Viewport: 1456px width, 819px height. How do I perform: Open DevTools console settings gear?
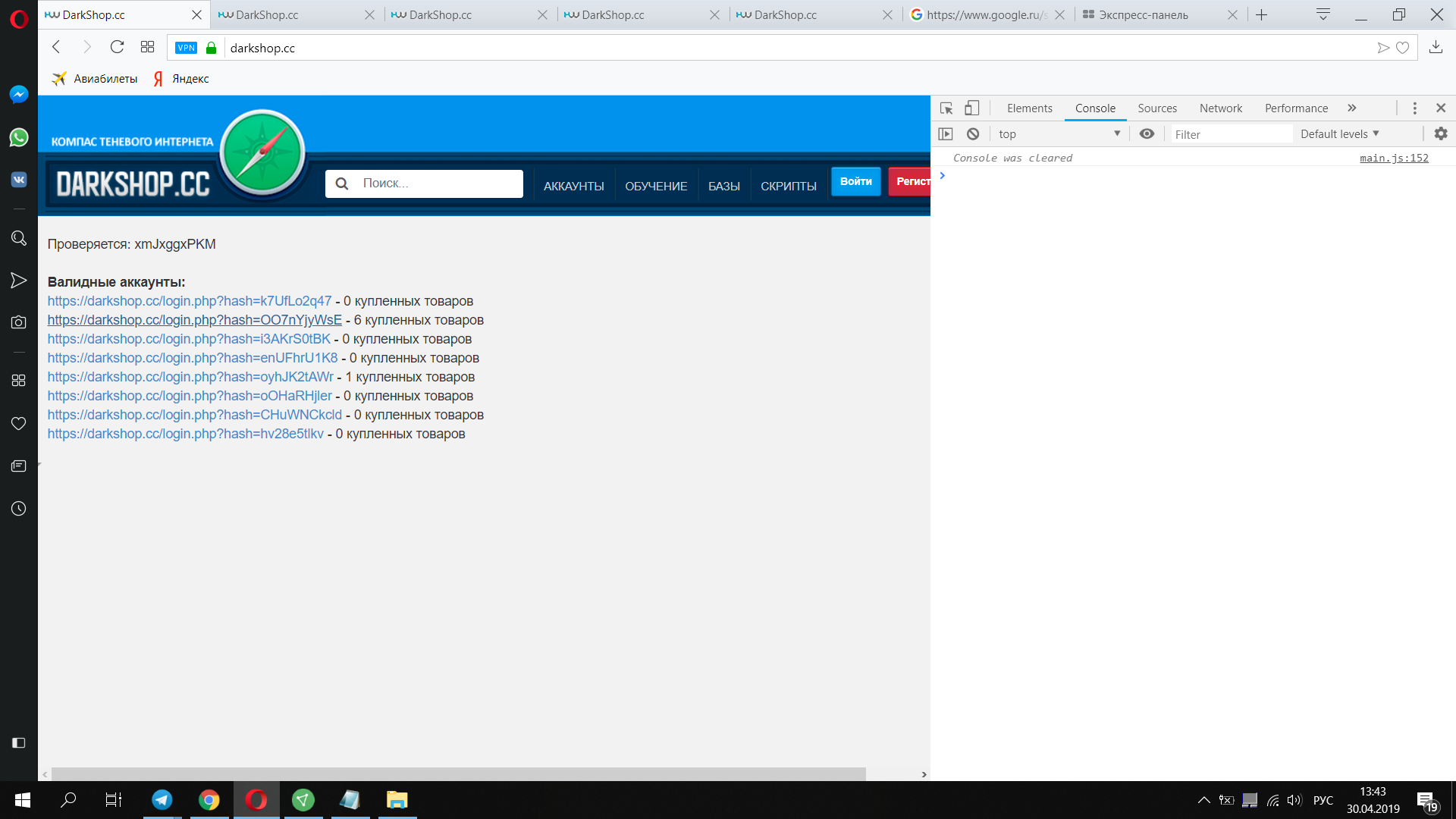tap(1441, 133)
